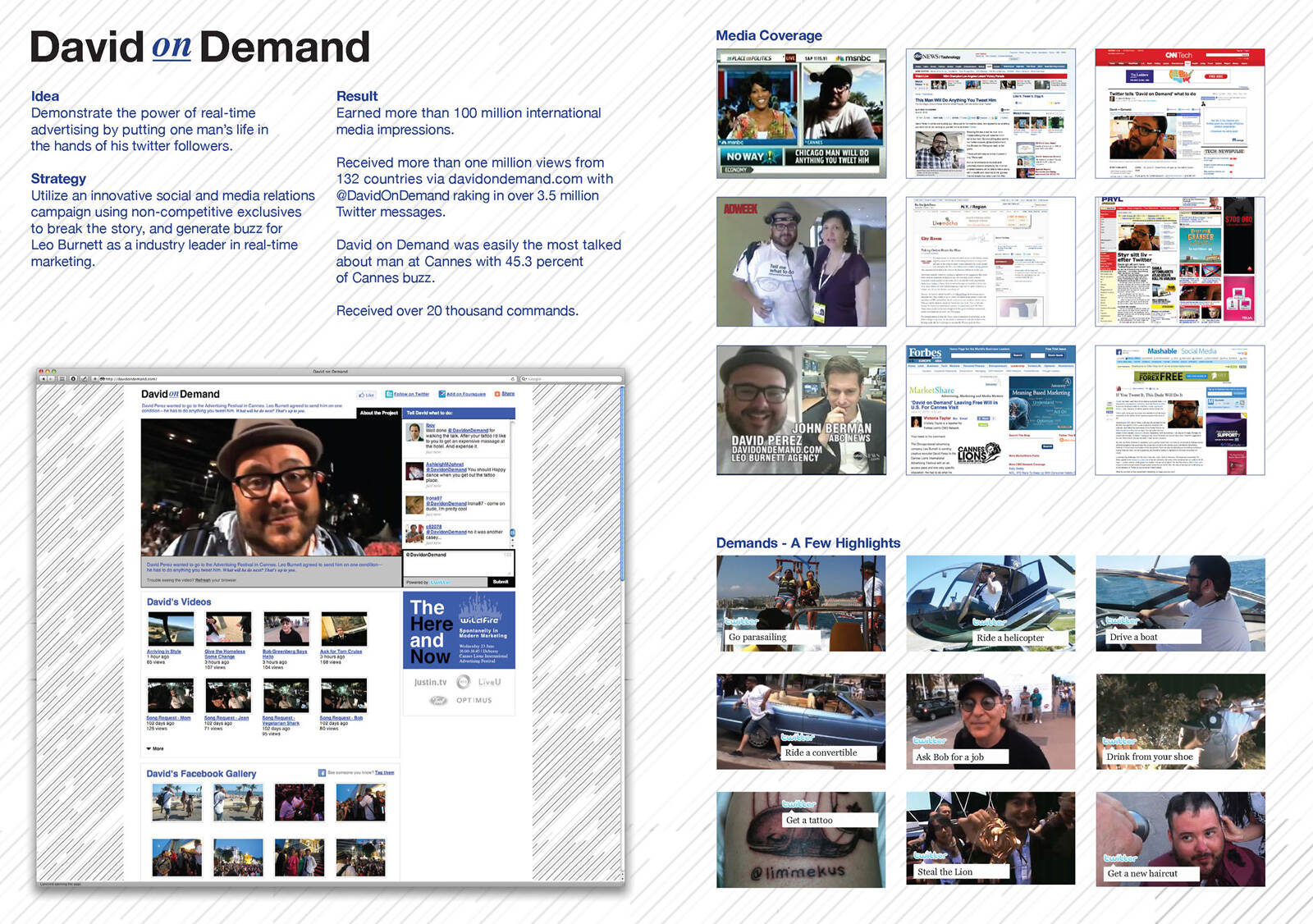The height and width of the screenshot is (924, 1313).
Task: Click the main live video of David
Action: tap(271, 487)
